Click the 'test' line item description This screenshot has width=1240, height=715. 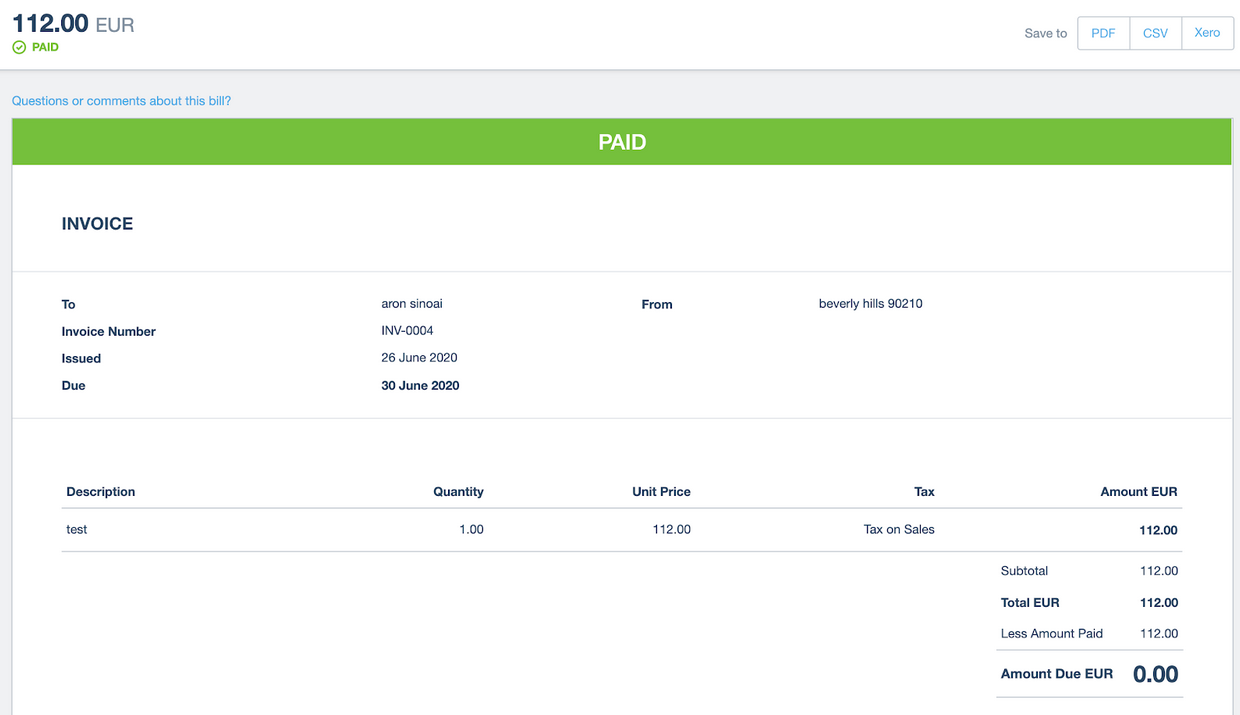coord(77,529)
